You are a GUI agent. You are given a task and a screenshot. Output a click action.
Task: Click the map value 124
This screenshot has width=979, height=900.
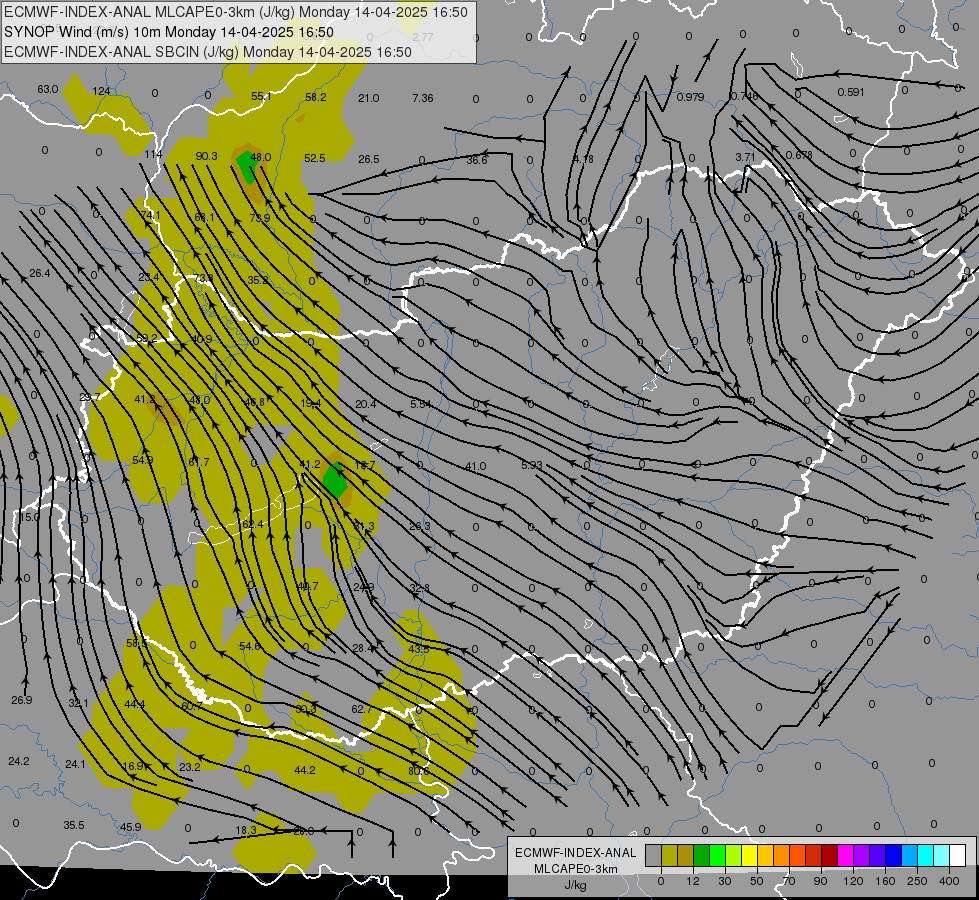(101, 91)
